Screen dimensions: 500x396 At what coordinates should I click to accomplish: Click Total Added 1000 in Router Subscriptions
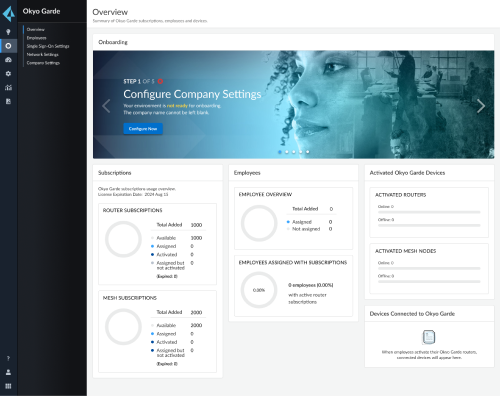pyautogui.click(x=179, y=225)
